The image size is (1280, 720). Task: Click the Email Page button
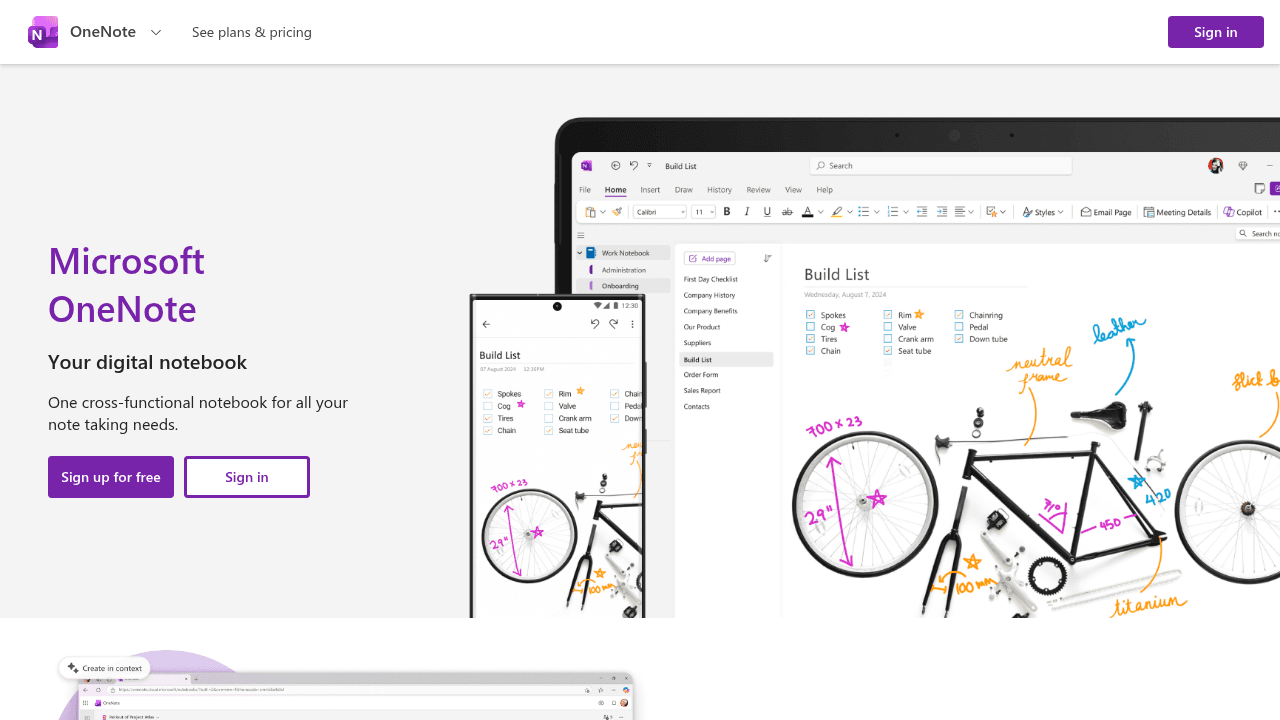click(x=1106, y=212)
